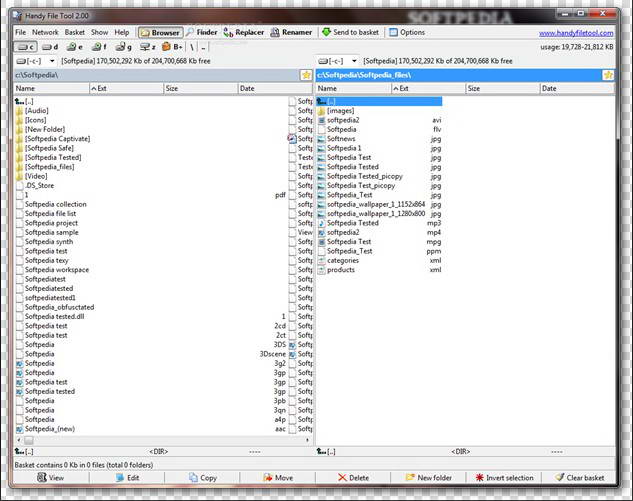This screenshot has height=501, width=633.
Task: Toggle the Browser mode button
Action: click(x=159, y=32)
